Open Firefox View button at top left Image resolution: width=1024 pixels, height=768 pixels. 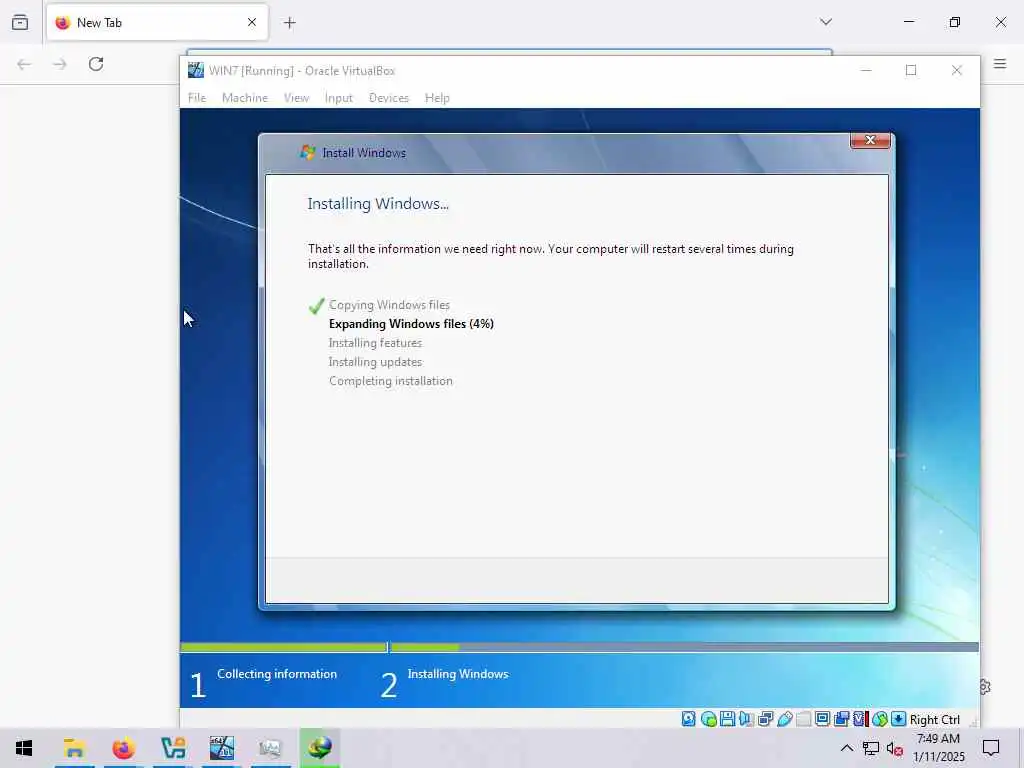tap(20, 22)
